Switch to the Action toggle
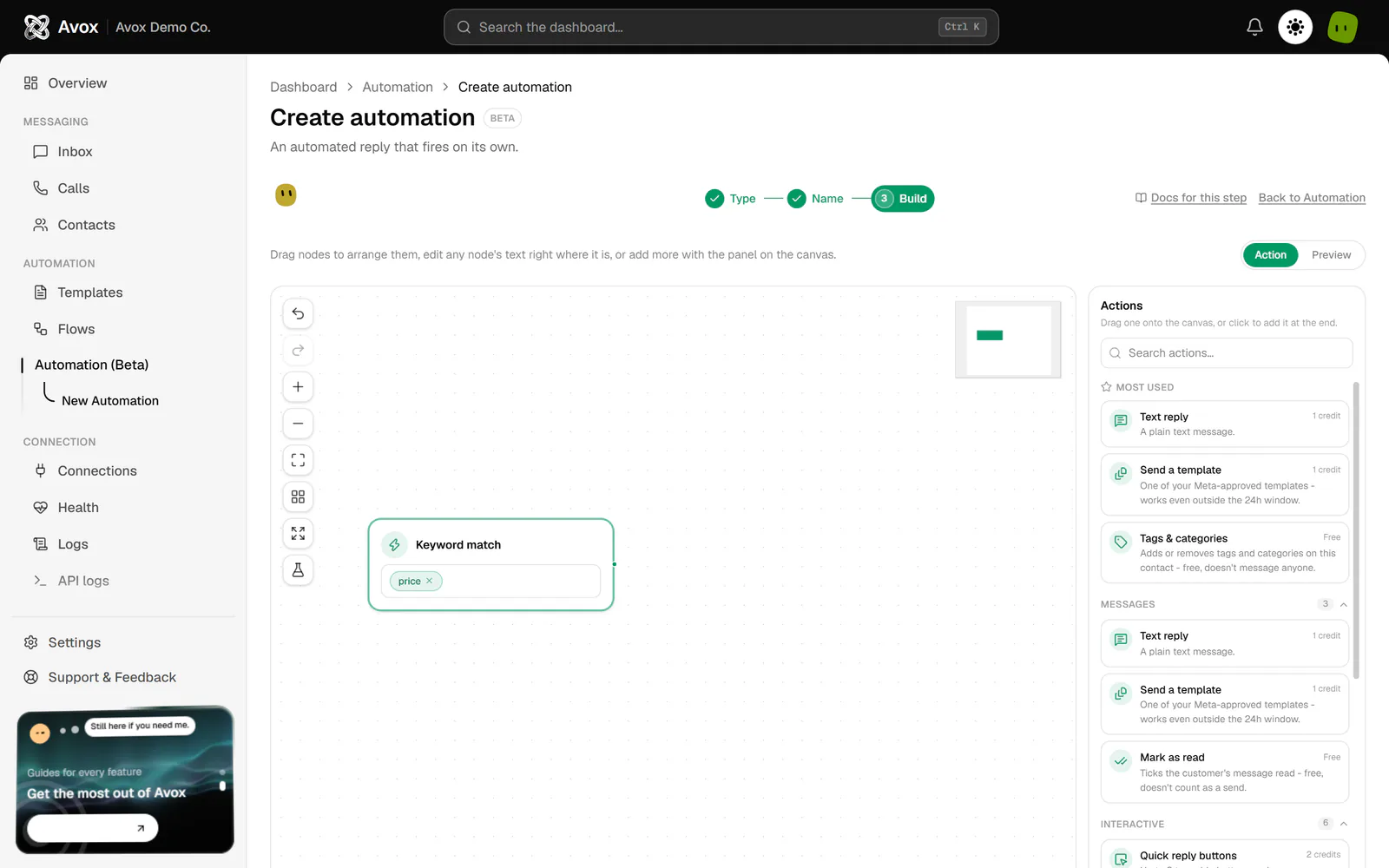1389x868 pixels. pyautogui.click(x=1270, y=254)
